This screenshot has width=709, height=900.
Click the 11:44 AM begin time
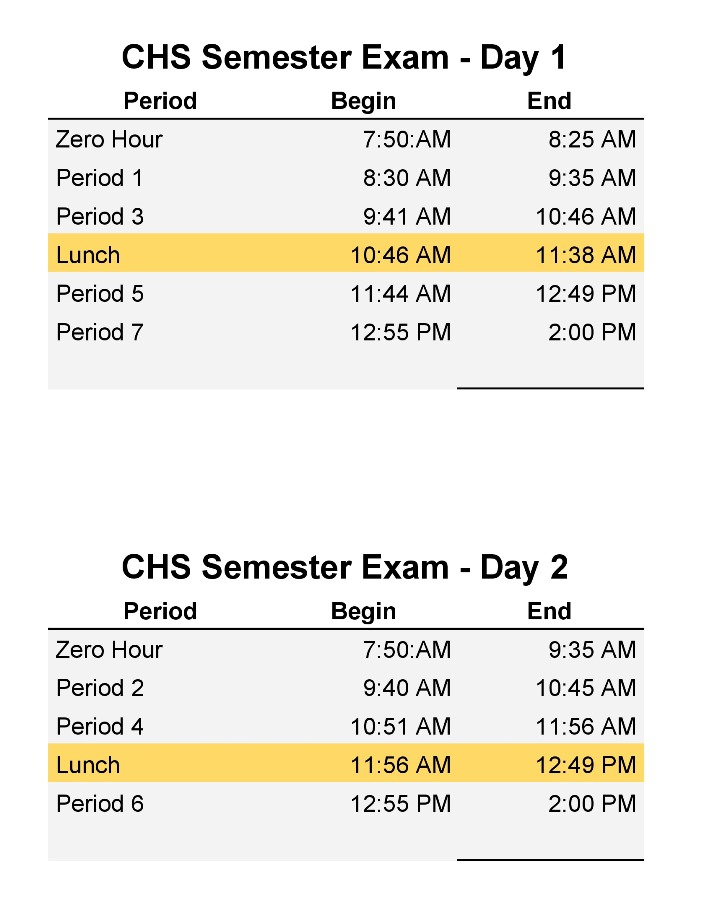pyautogui.click(x=401, y=294)
